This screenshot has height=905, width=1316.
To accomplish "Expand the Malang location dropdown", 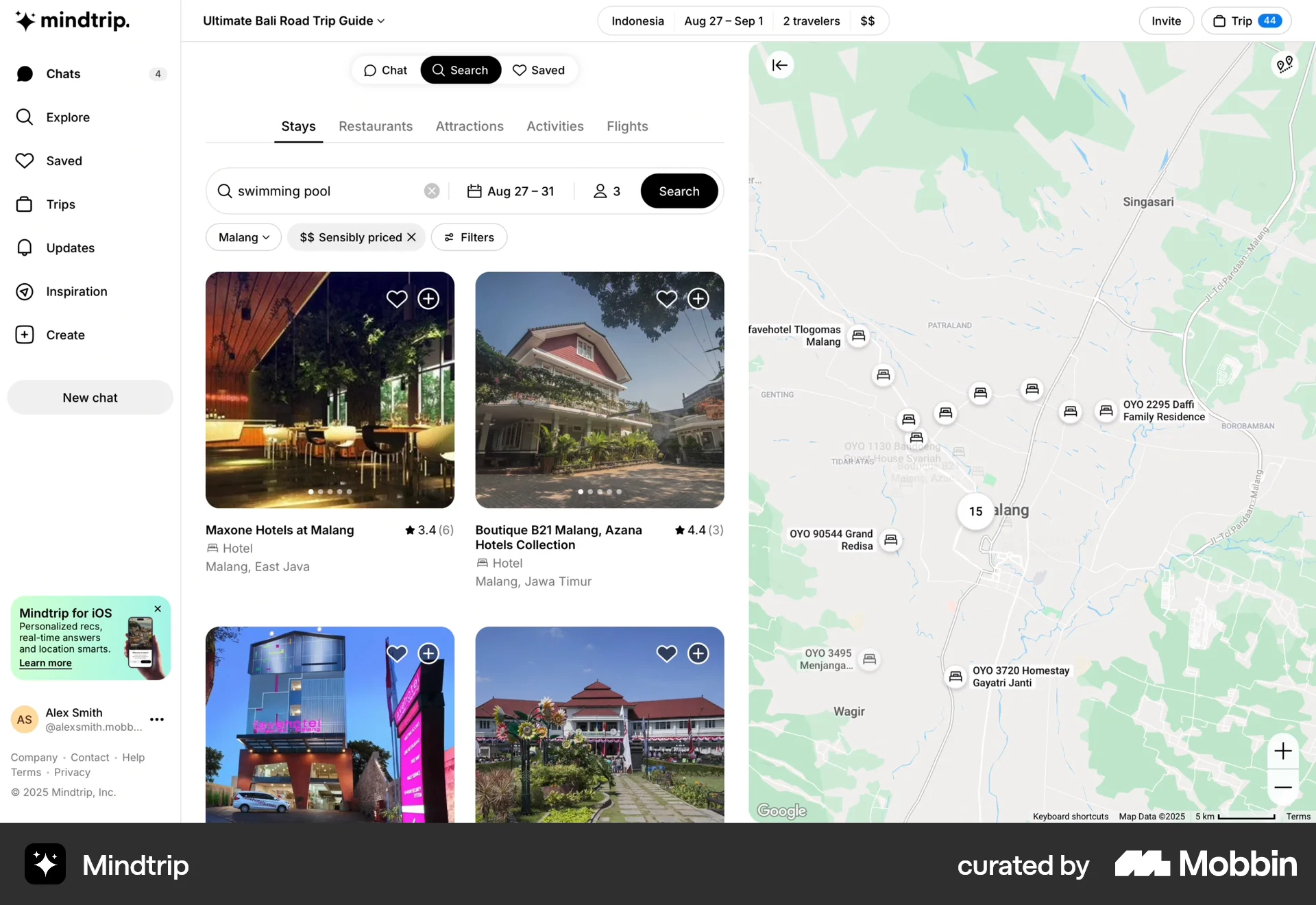I will (243, 237).
